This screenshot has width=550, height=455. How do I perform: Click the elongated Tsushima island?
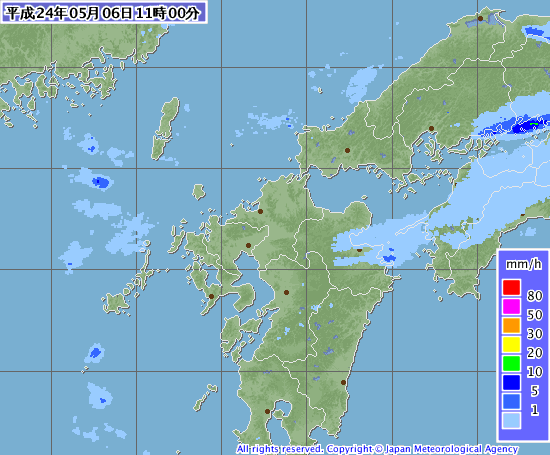(166, 129)
